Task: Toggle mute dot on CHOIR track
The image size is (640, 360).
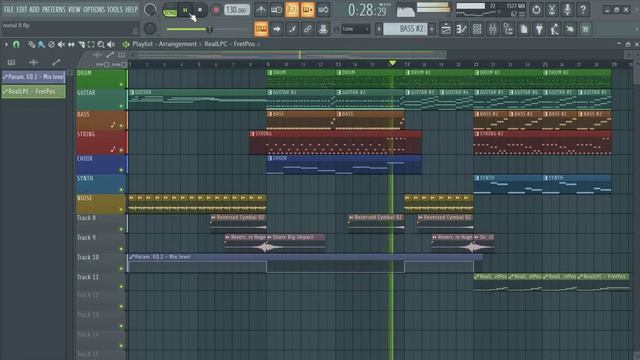Action: 121,170
